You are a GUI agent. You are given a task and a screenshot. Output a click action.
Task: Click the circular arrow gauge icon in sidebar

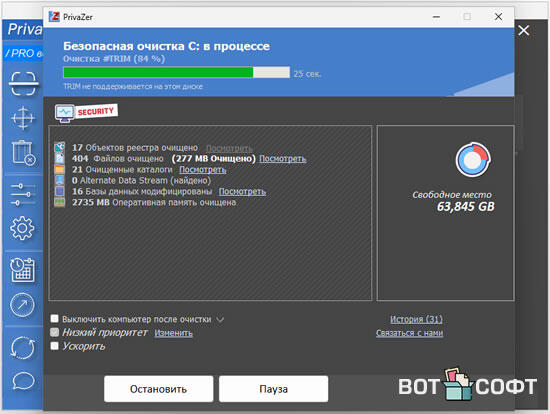[x=22, y=305]
